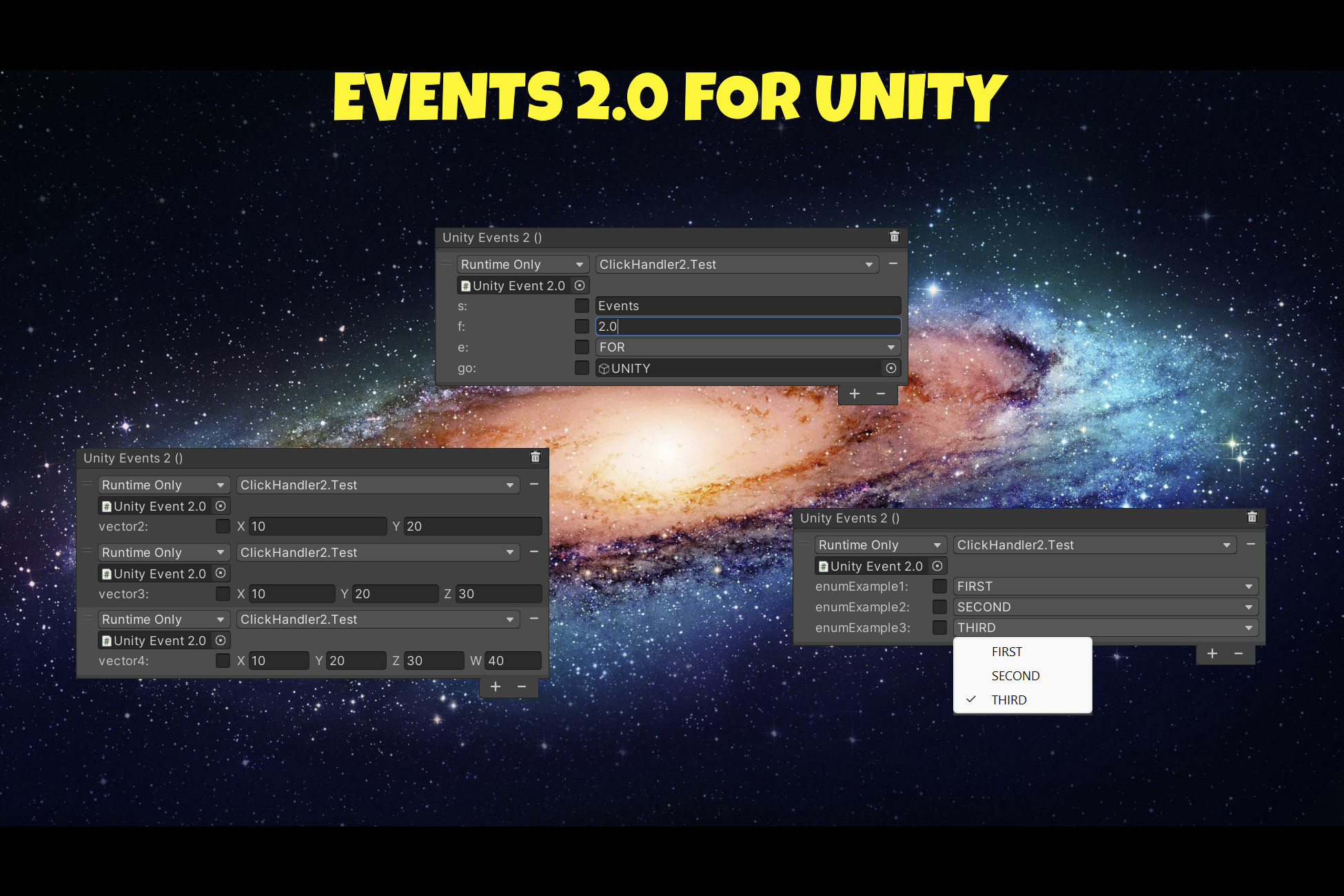The height and width of the screenshot is (896, 1344).
Task: Open the Runtime Only dropdown in the top panel
Action: click(x=522, y=264)
